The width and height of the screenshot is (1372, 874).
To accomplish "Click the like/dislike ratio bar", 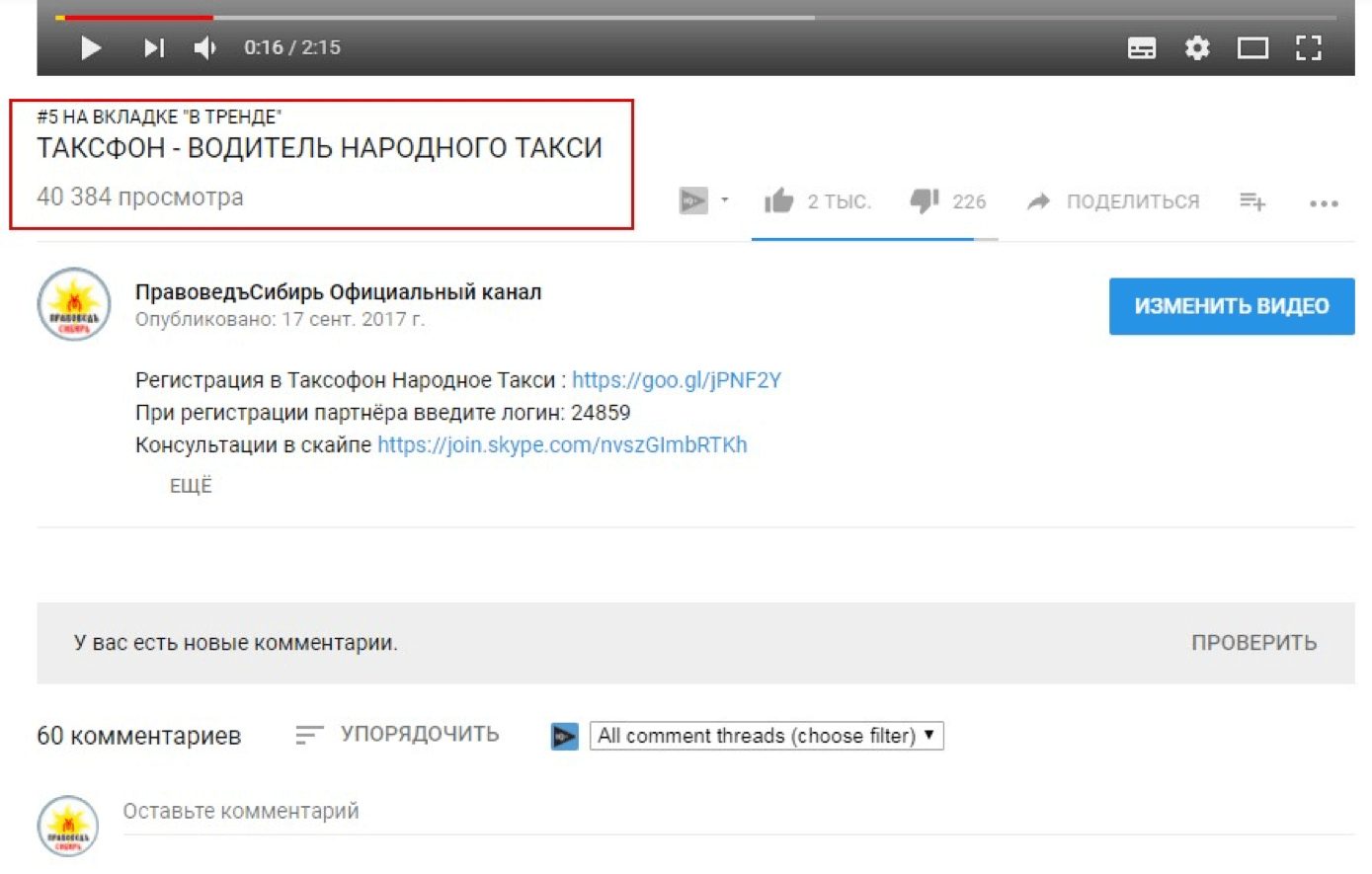I will (874, 239).
